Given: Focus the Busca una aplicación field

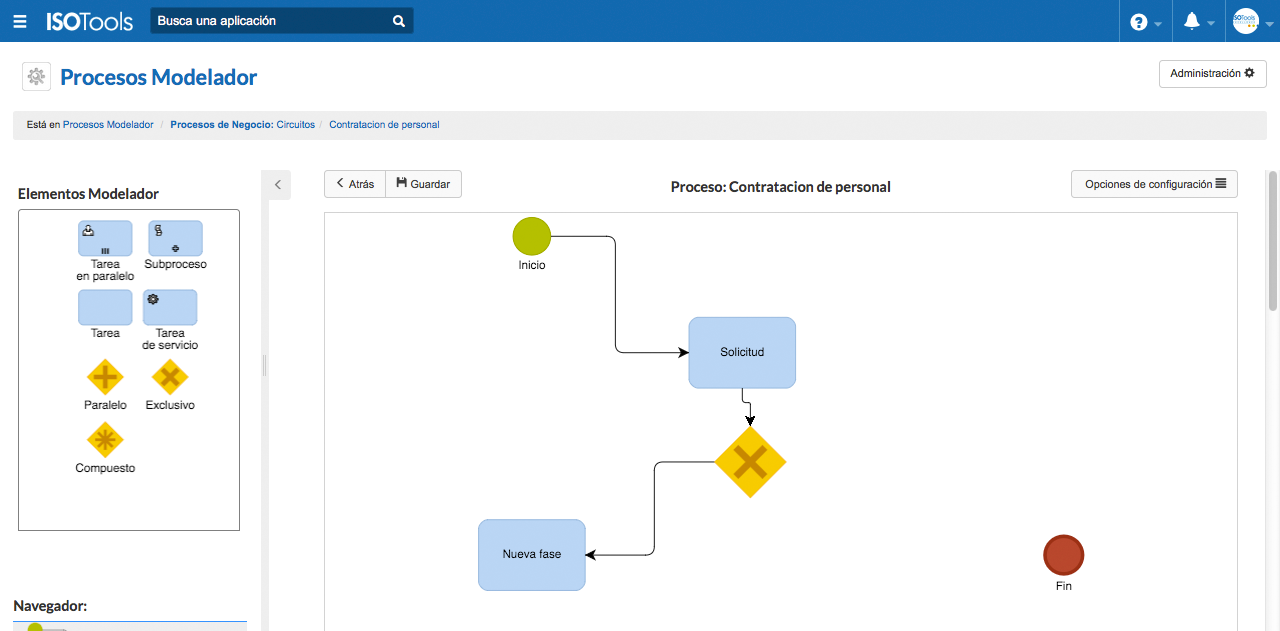Looking at the screenshot, I should [268, 21].
